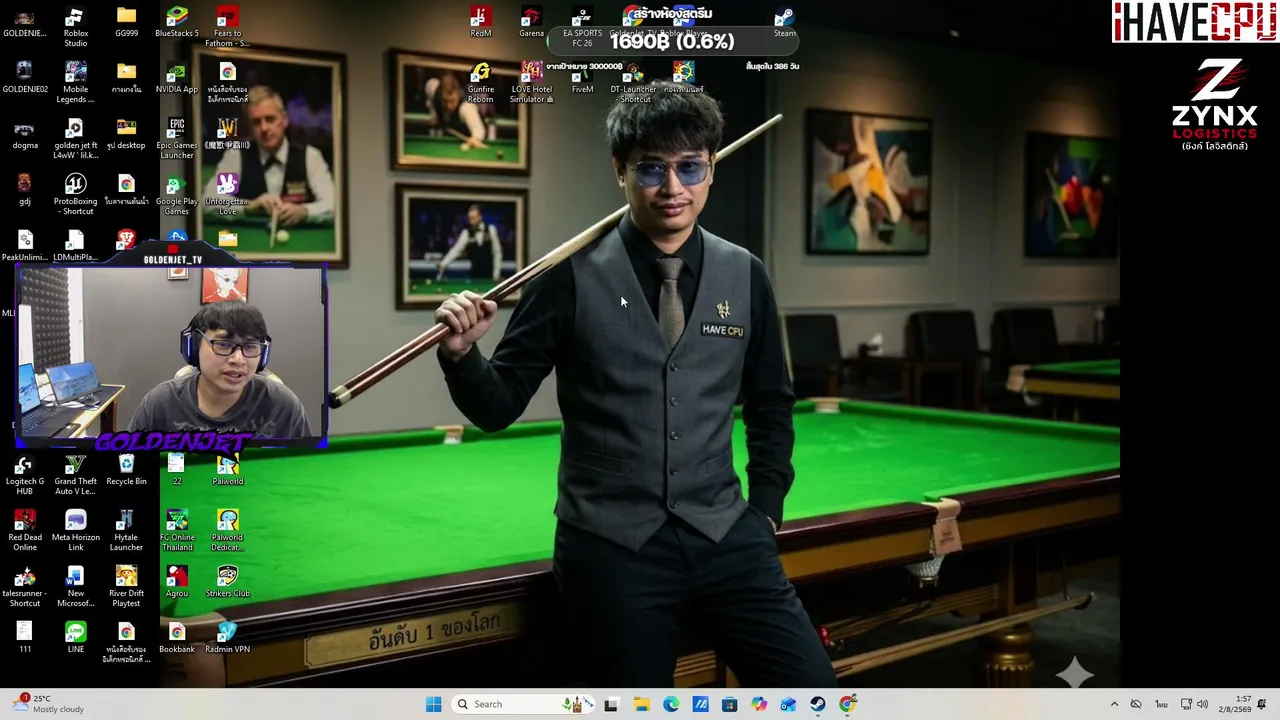Screen dimensions: 1280x720
Task: Open the file named 111
Action: click(x=25, y=638)
